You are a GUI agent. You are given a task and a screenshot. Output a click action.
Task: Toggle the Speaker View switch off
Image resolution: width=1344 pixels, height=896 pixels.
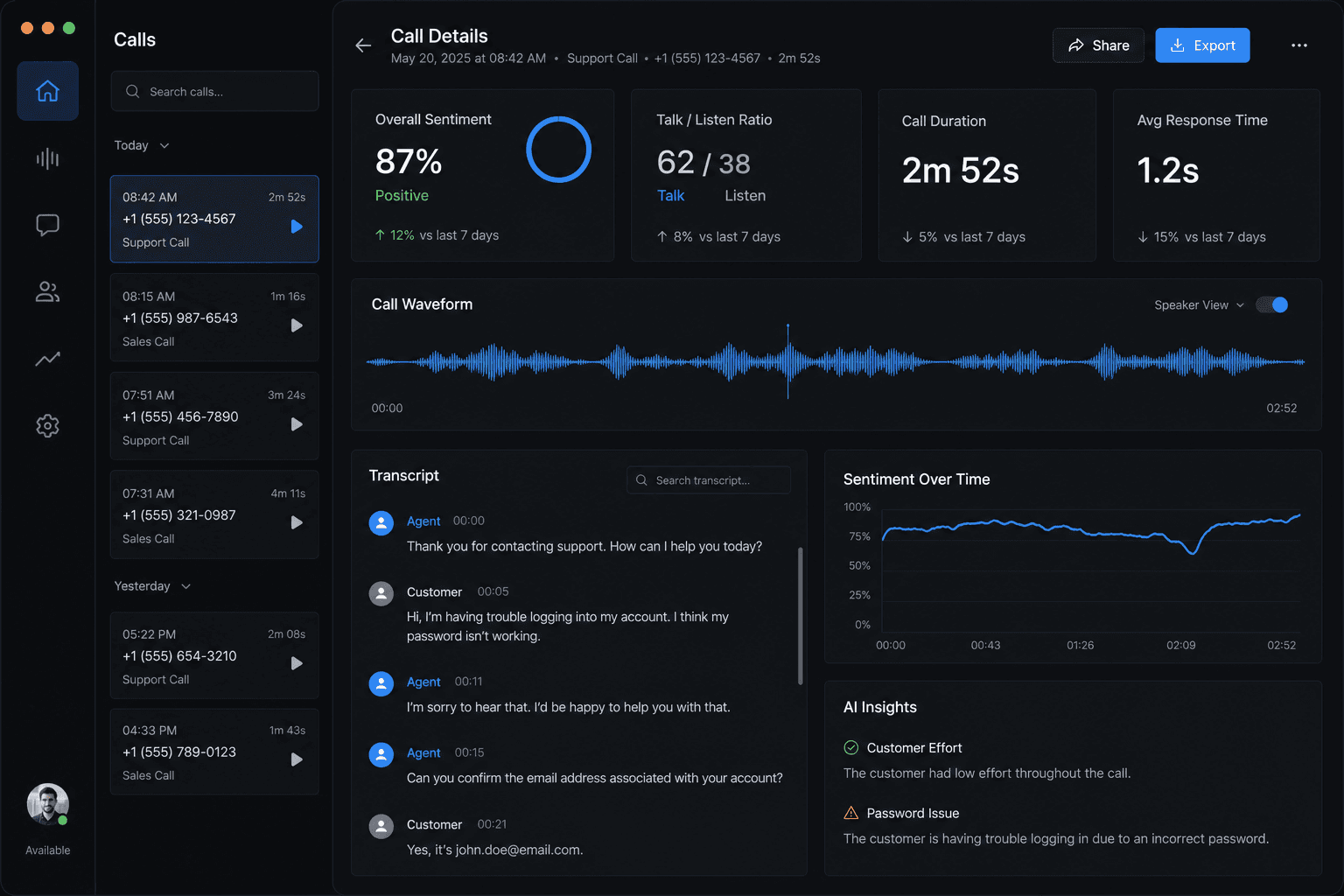tap(1272, 304)
